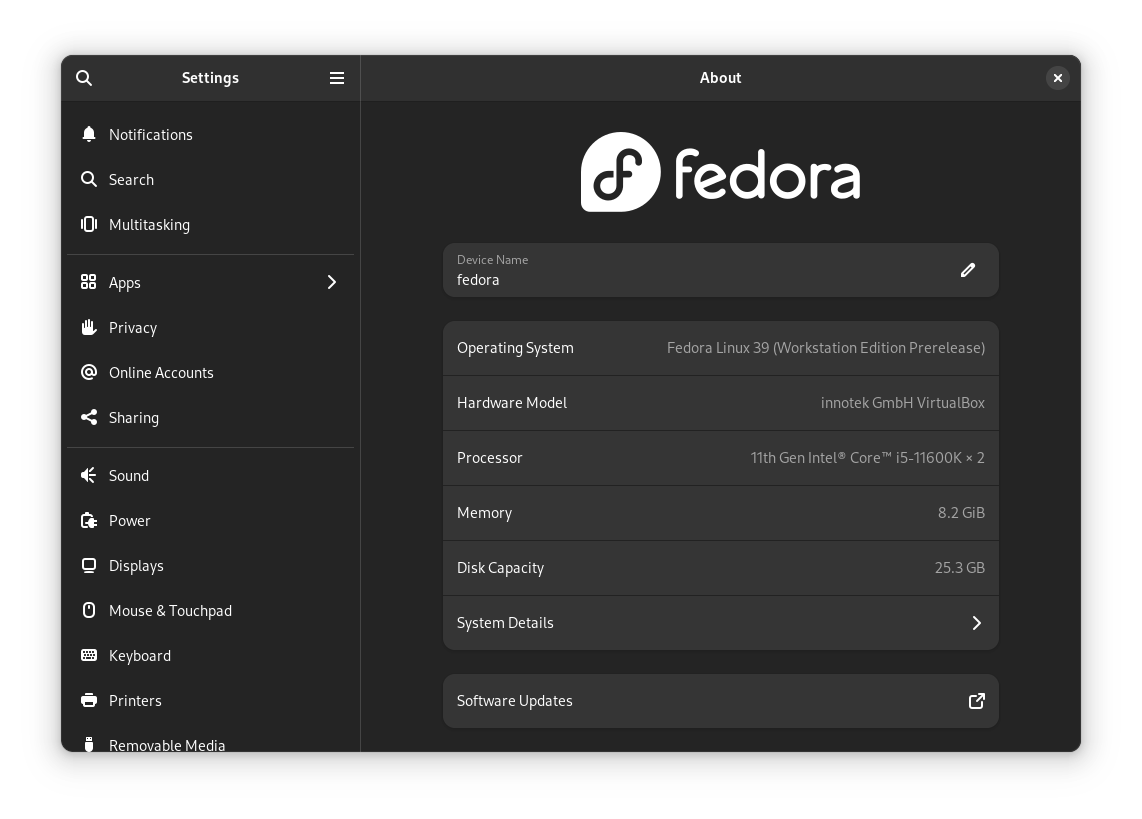Edit the device name using the pencil icon
The image size is (1142, 819).
click(967, 270)
